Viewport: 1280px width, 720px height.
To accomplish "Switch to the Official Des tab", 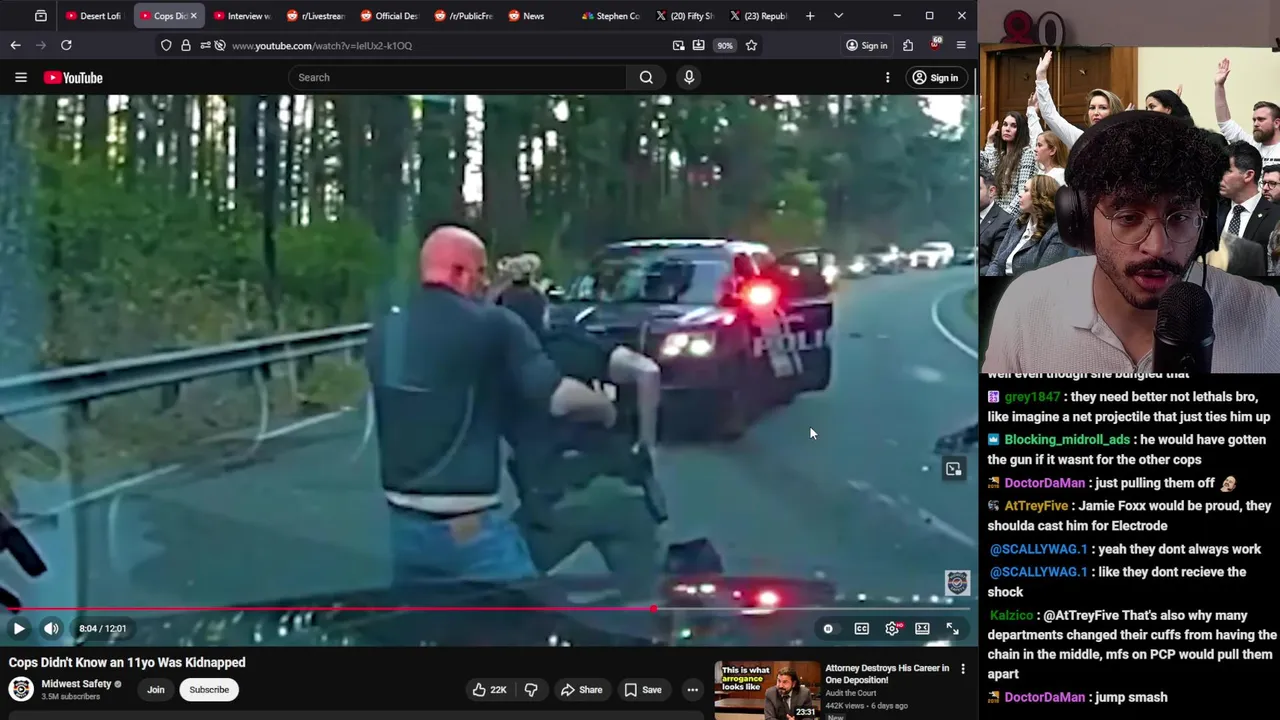I will pos(389,16).
